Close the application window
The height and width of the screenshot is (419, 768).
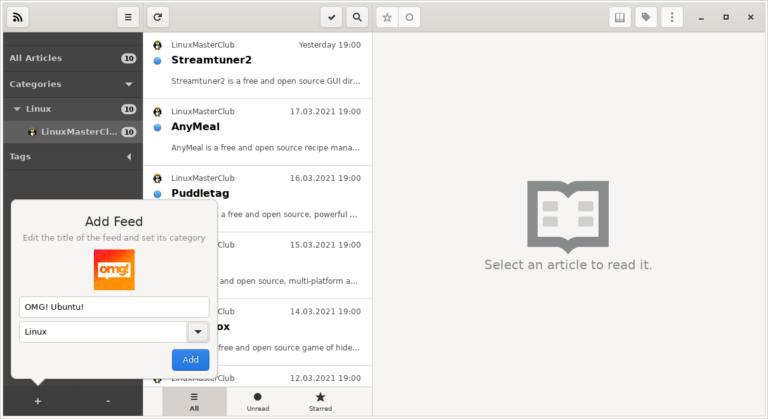click(750, 18)
